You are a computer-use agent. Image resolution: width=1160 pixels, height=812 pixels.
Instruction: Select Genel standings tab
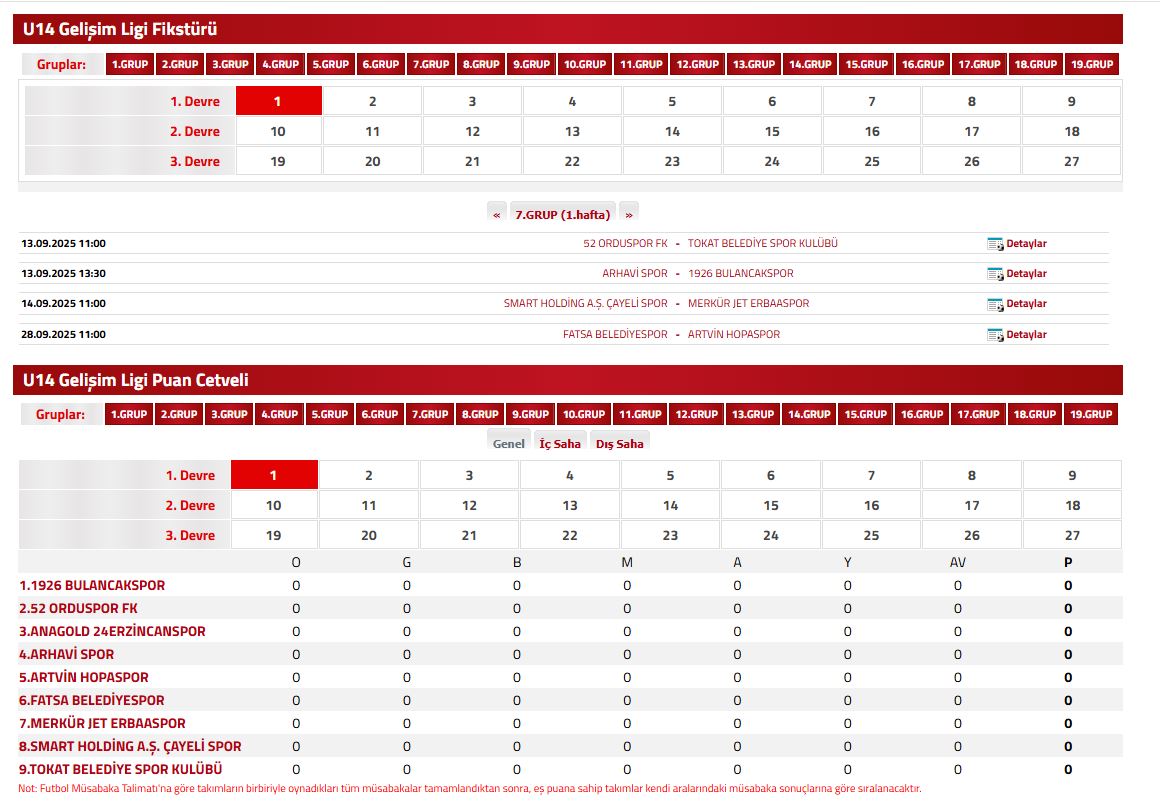tap(508, 444)
